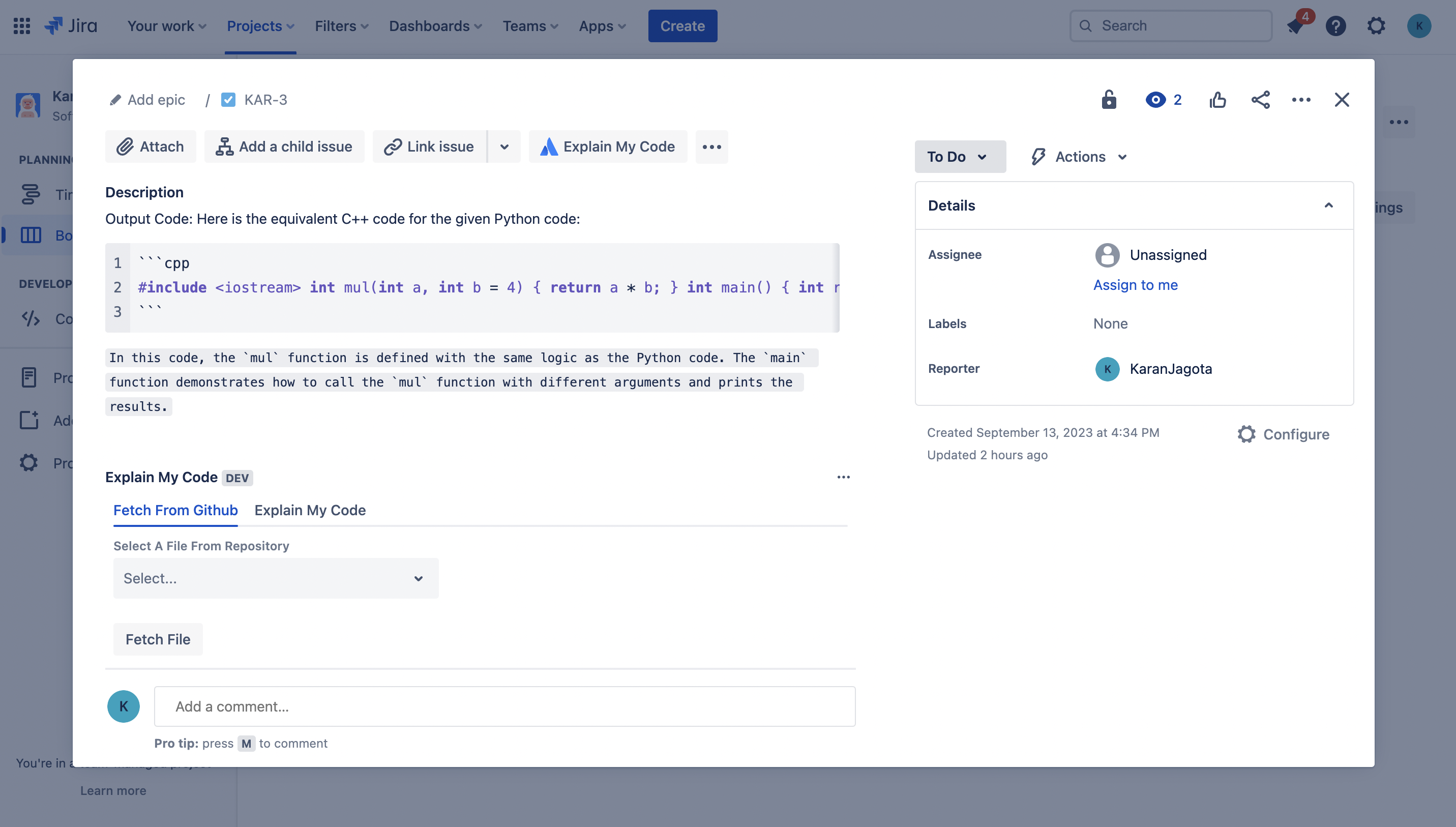
Task: Open the Jira help icon
Action: click(1335, 26)
